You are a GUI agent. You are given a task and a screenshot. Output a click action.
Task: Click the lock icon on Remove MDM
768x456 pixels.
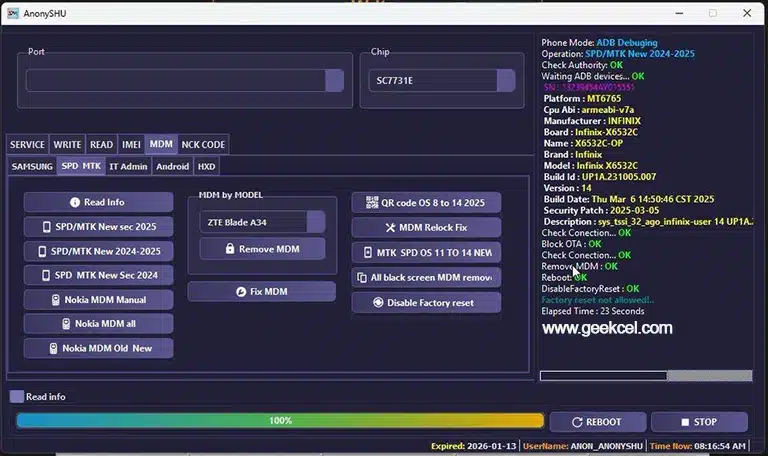click(229, 248)
